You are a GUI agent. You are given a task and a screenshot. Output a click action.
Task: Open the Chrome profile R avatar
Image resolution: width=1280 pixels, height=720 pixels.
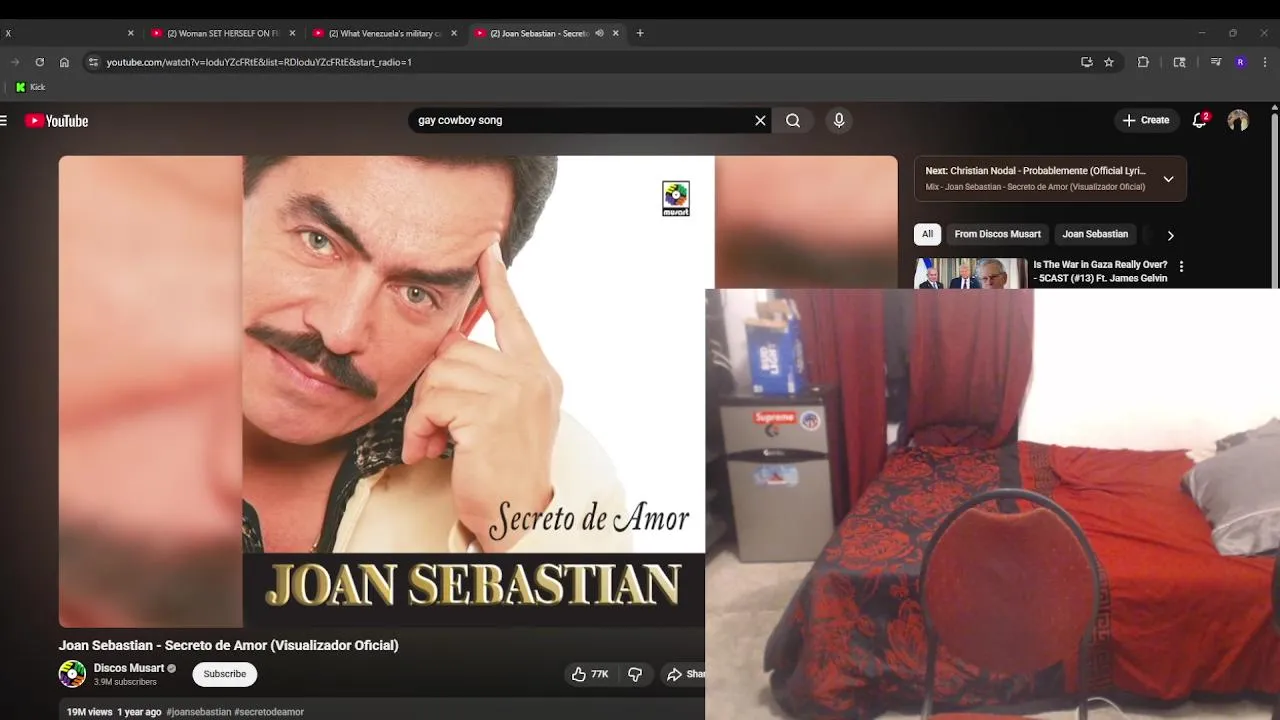click(x=1240, y=62)
